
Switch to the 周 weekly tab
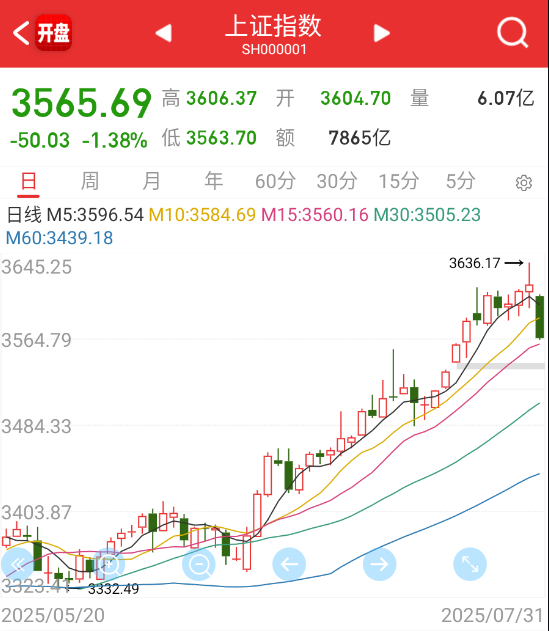coord(90,181)
